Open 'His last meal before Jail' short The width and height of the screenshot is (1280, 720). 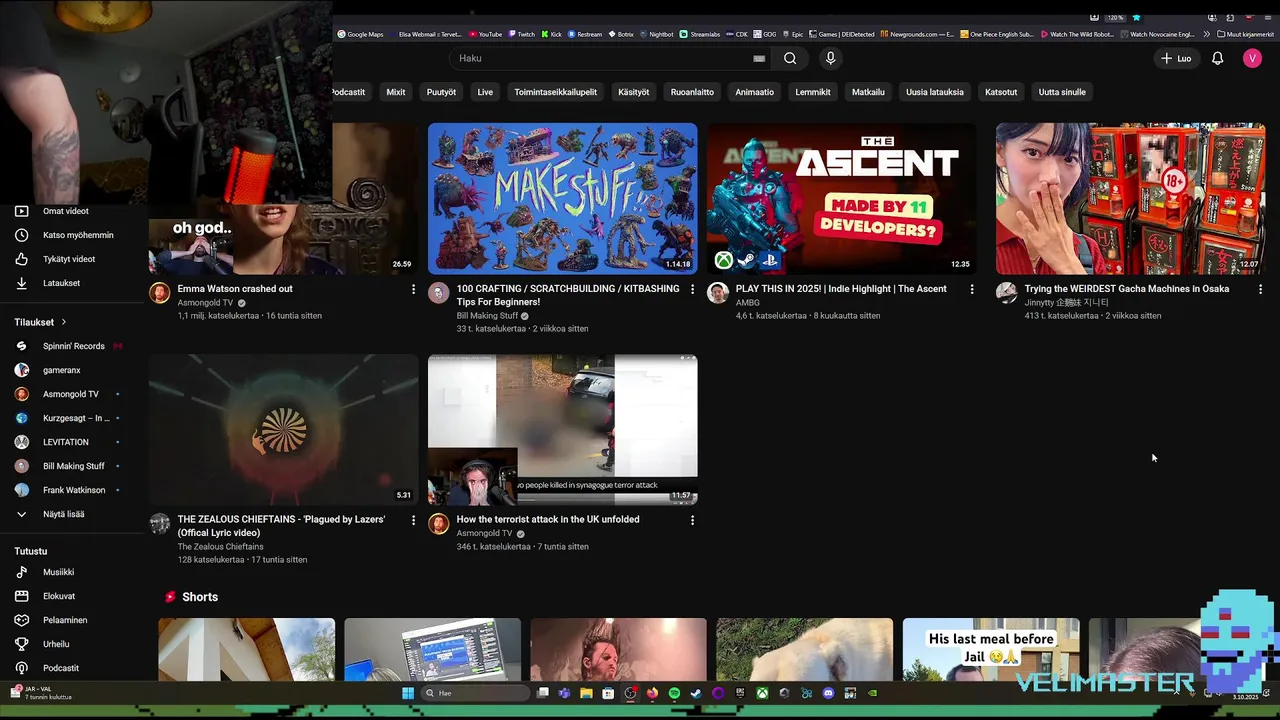coord(991,649)
